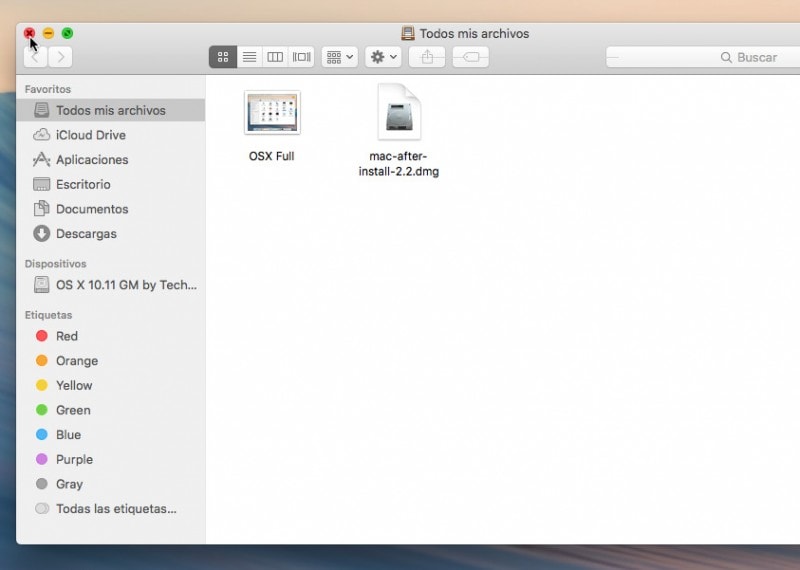Image resolution: width=800 pixels, height=570 pixels.
Task: Select the OSX Full image thumbnail
Action: click(272, 113)
